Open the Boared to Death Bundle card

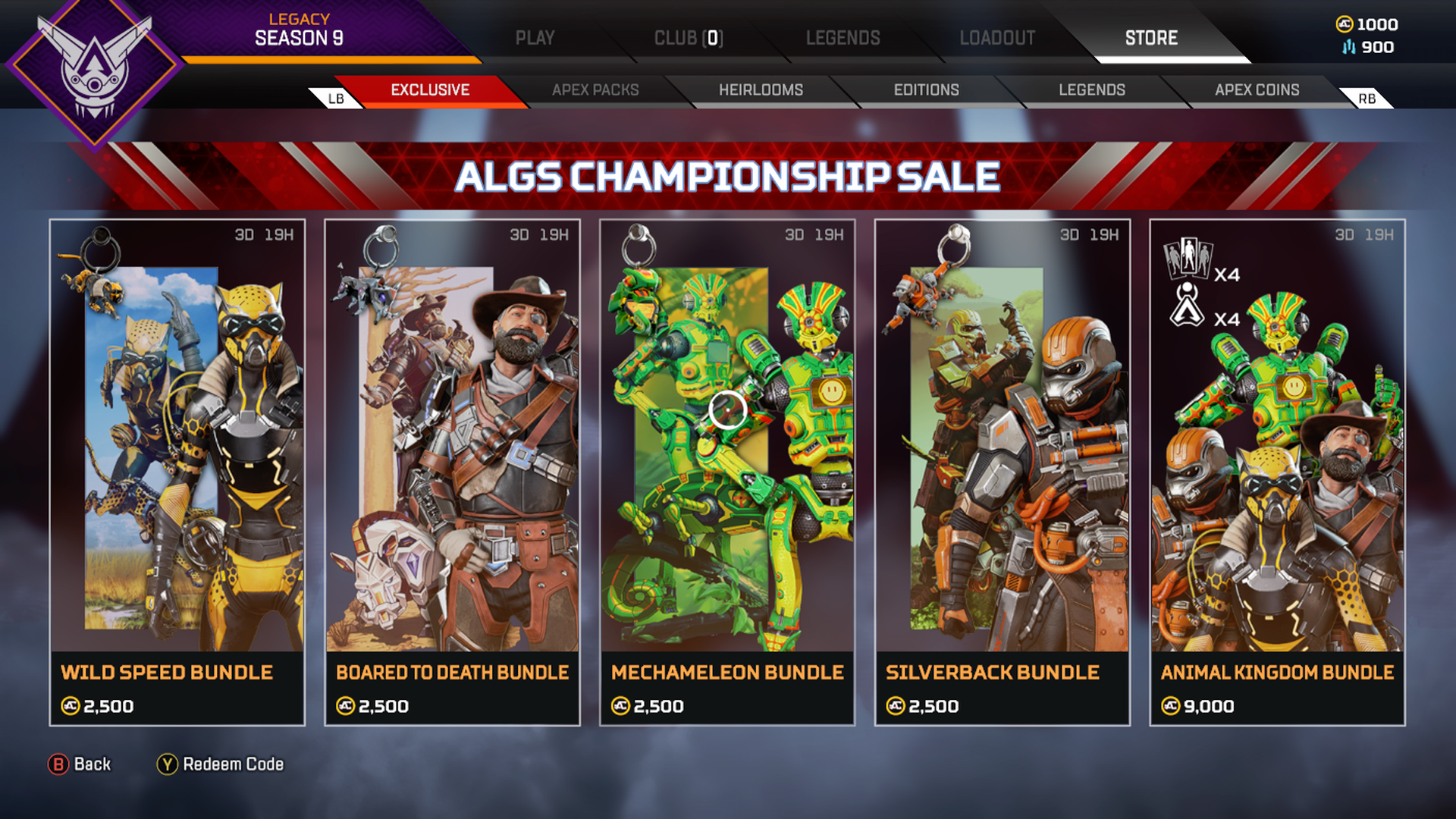pos(452,472)
